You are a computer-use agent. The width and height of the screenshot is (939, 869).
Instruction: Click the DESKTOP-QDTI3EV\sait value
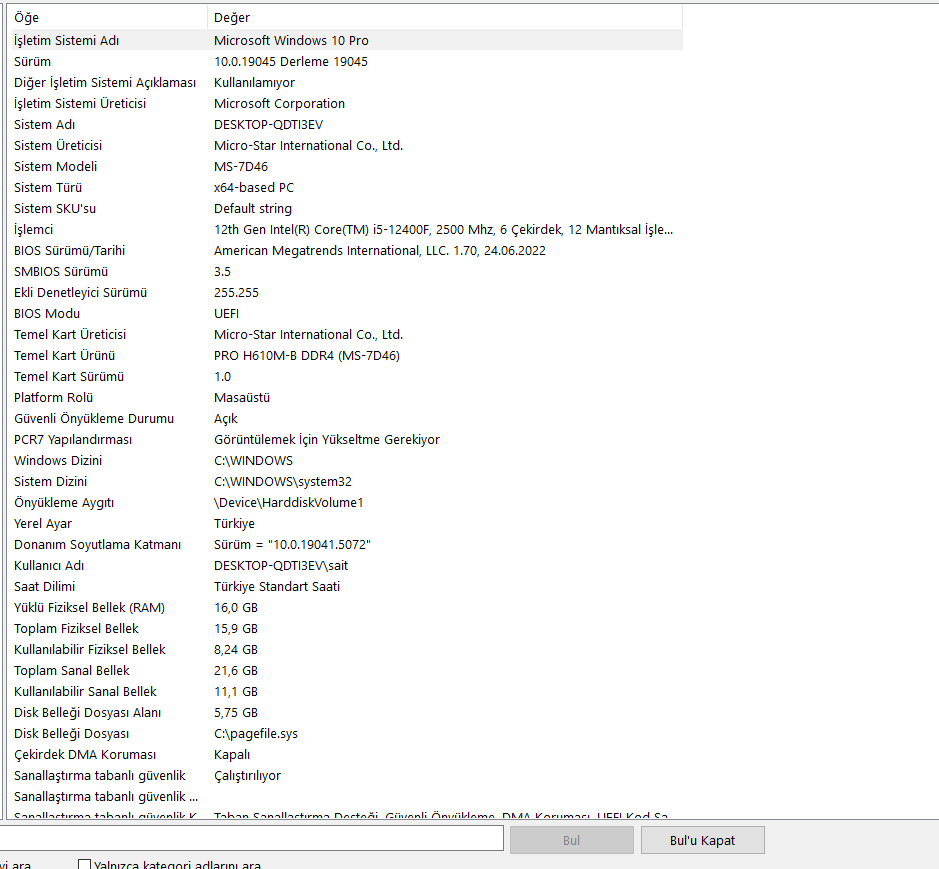281,565
